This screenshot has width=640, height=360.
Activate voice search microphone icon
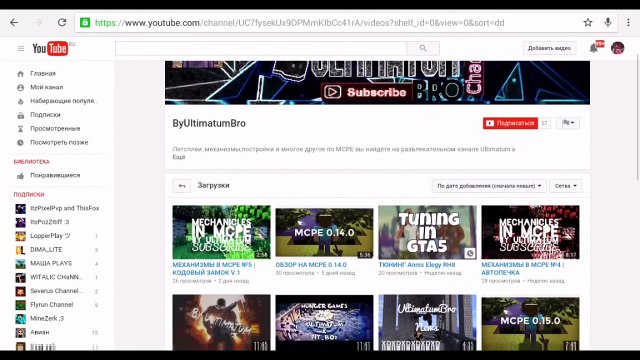(608, 22)
